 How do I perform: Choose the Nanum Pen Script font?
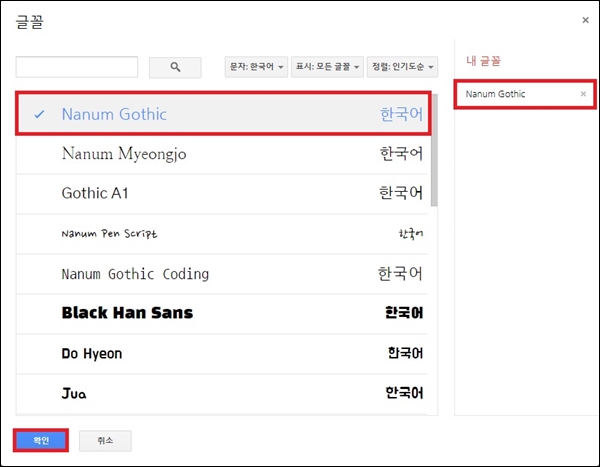coord(222,234)
